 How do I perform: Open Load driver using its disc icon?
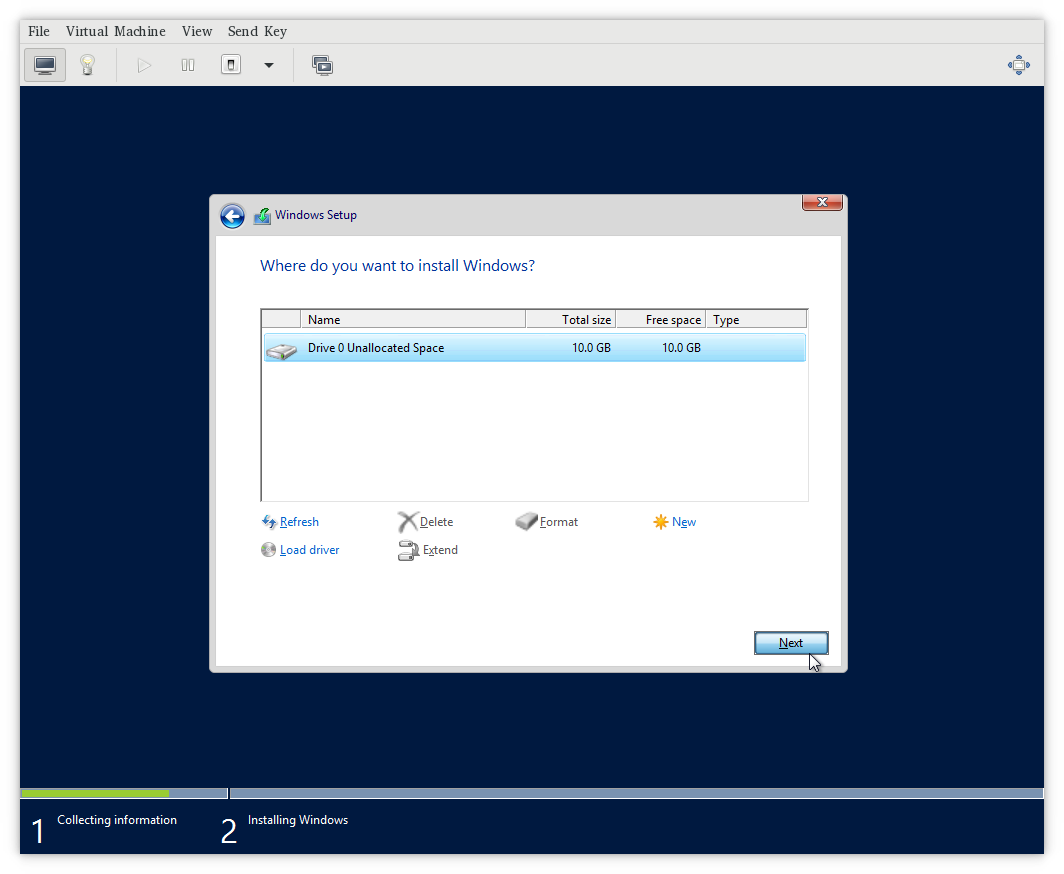click(x=267, y=549)
